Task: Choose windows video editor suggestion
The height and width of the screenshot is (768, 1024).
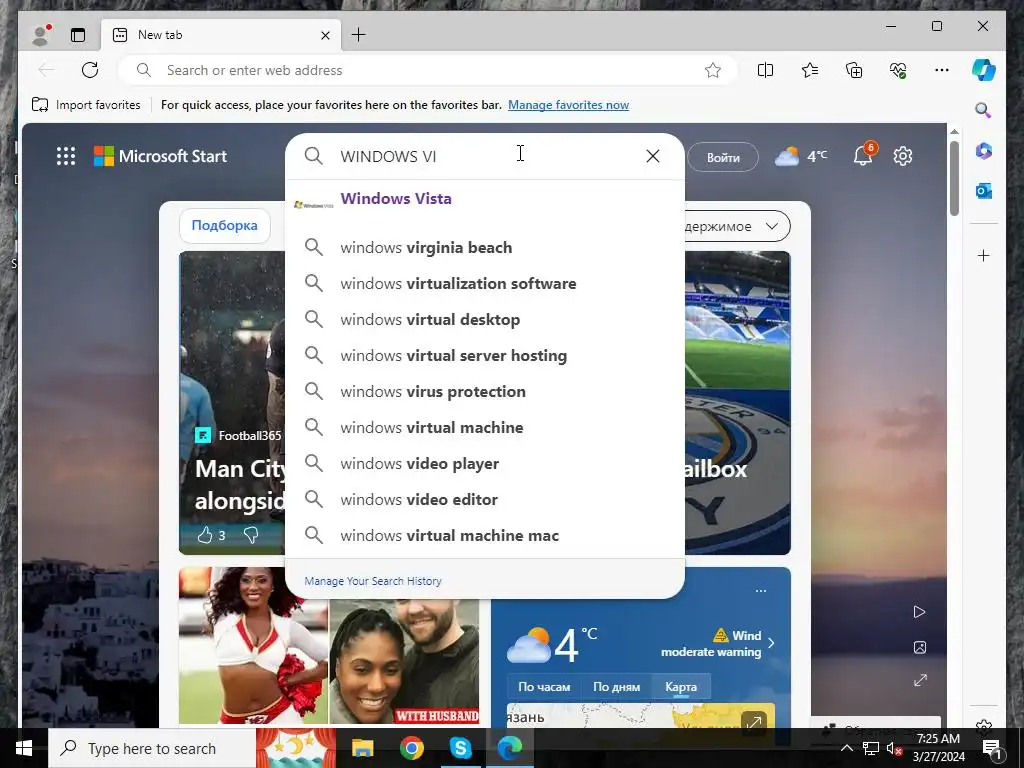Action: 485,499
